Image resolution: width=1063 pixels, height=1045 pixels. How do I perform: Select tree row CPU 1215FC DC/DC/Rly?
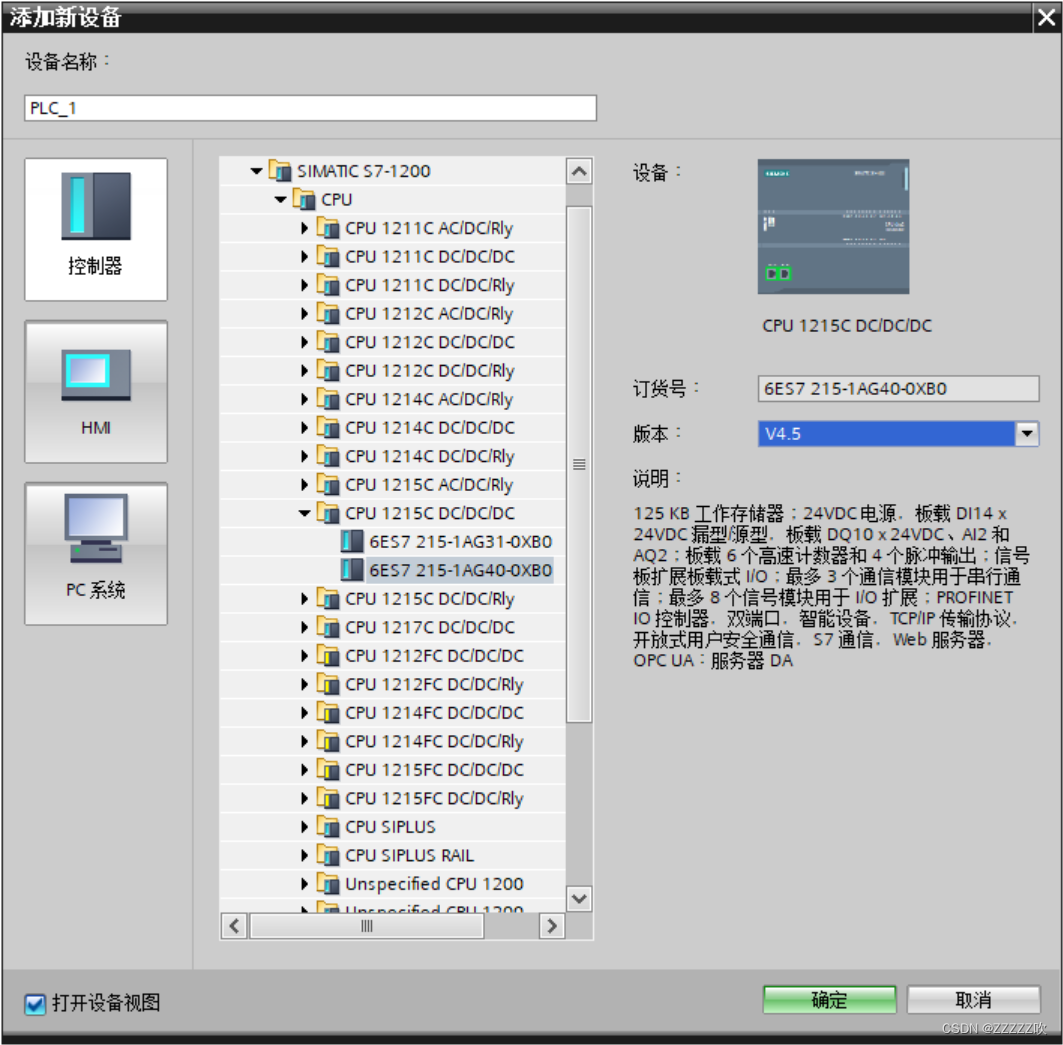pos(392,798)
